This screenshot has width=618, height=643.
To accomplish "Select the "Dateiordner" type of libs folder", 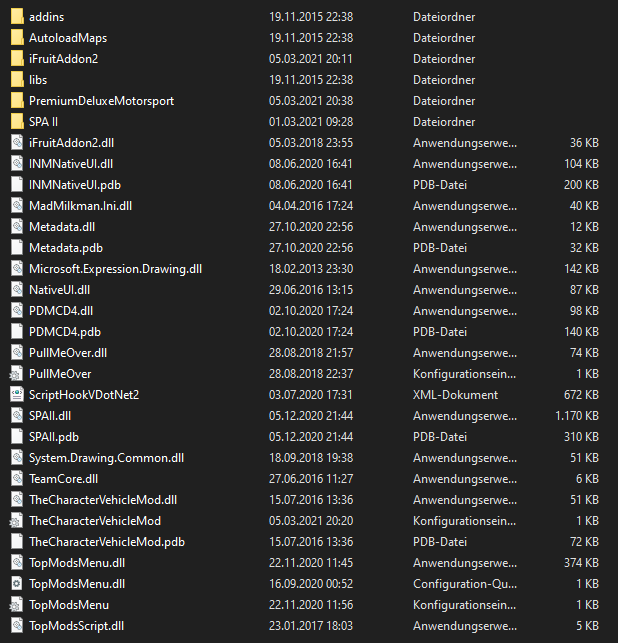I will (x=444, y=80).
